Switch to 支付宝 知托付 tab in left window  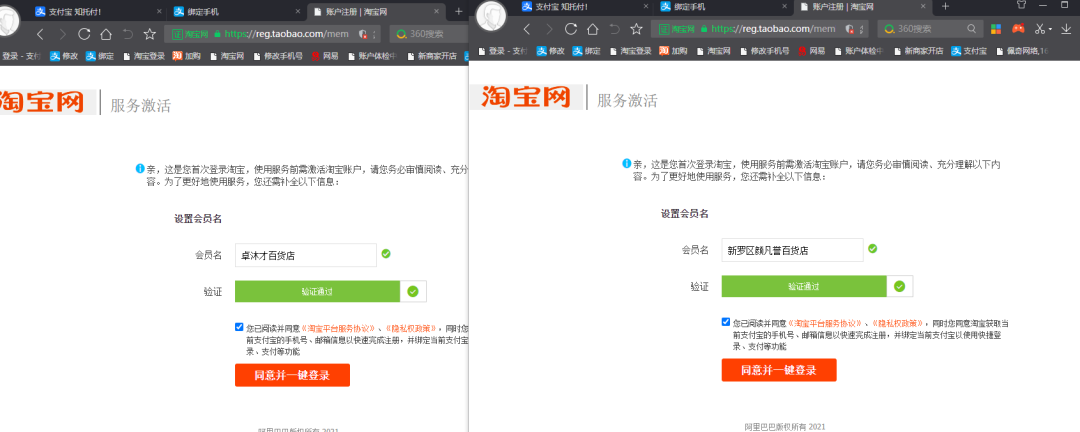96,11
